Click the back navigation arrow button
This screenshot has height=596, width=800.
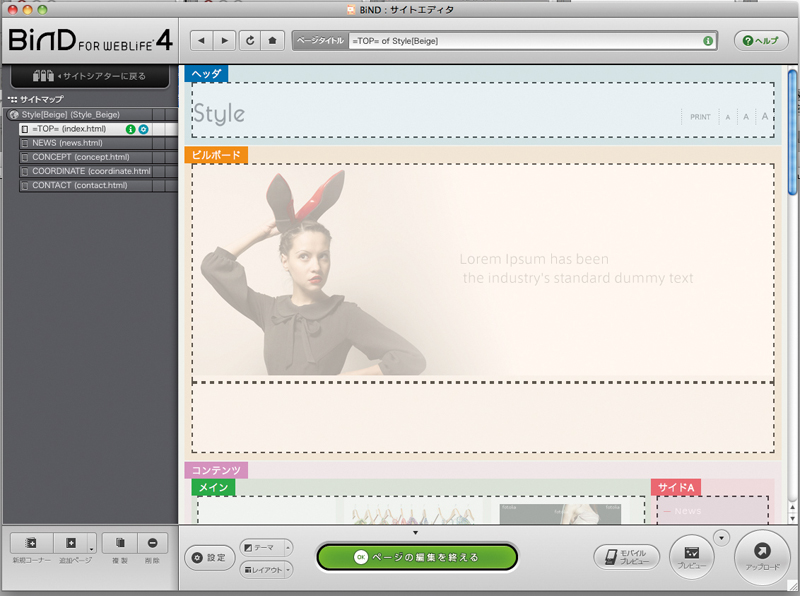(202, 41)
